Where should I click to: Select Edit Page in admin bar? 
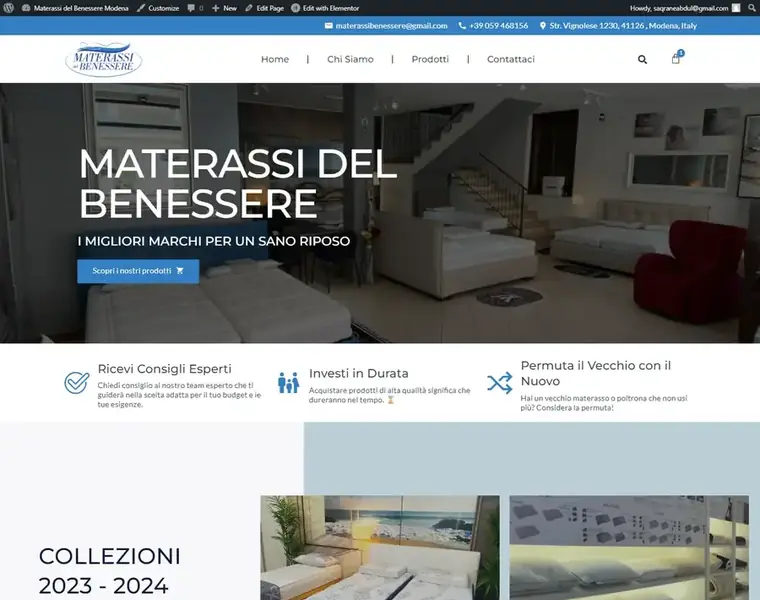coord(264,8)
